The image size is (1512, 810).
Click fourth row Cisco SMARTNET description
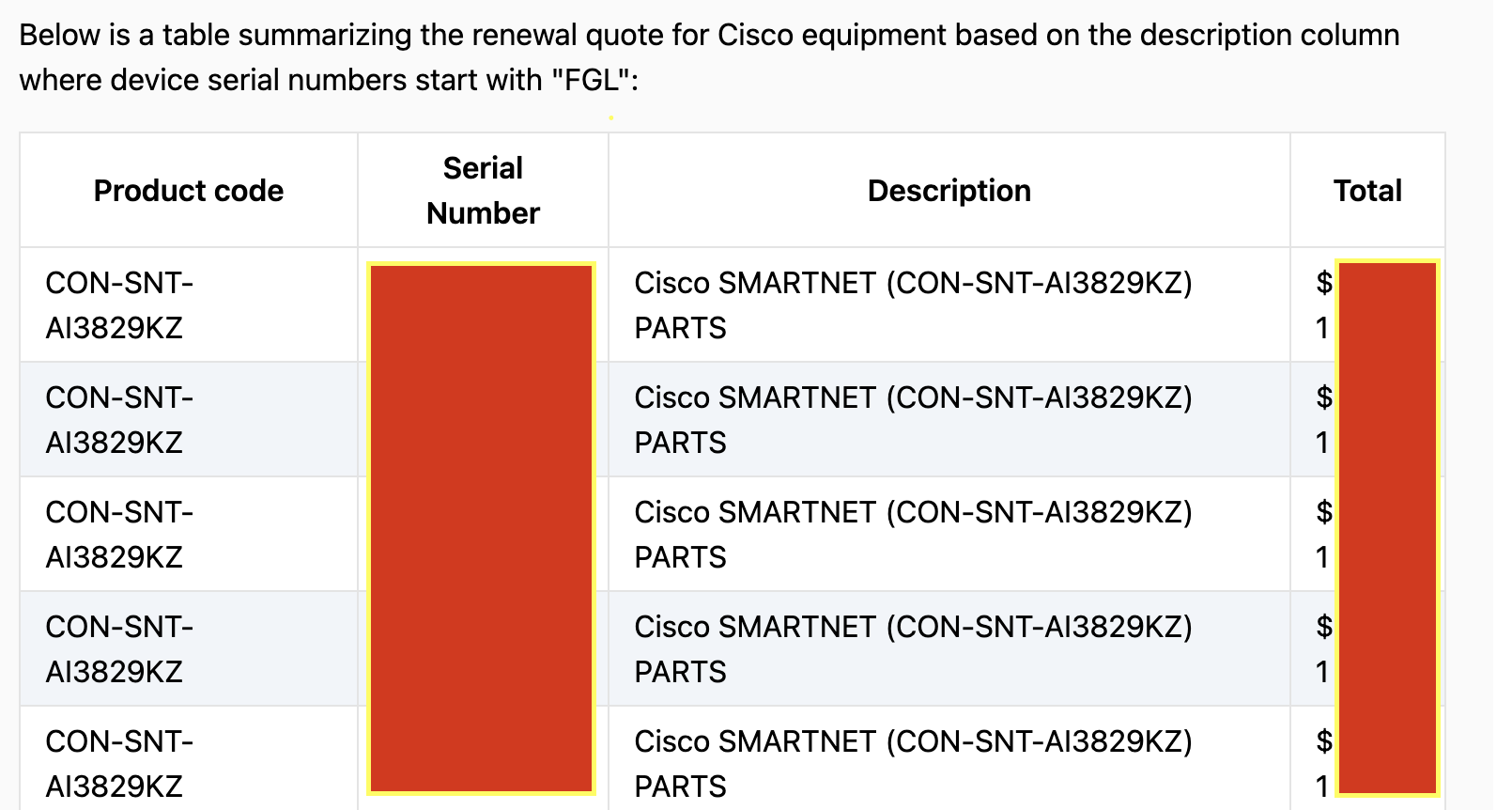pyautogui.click(x=913, y=649)
